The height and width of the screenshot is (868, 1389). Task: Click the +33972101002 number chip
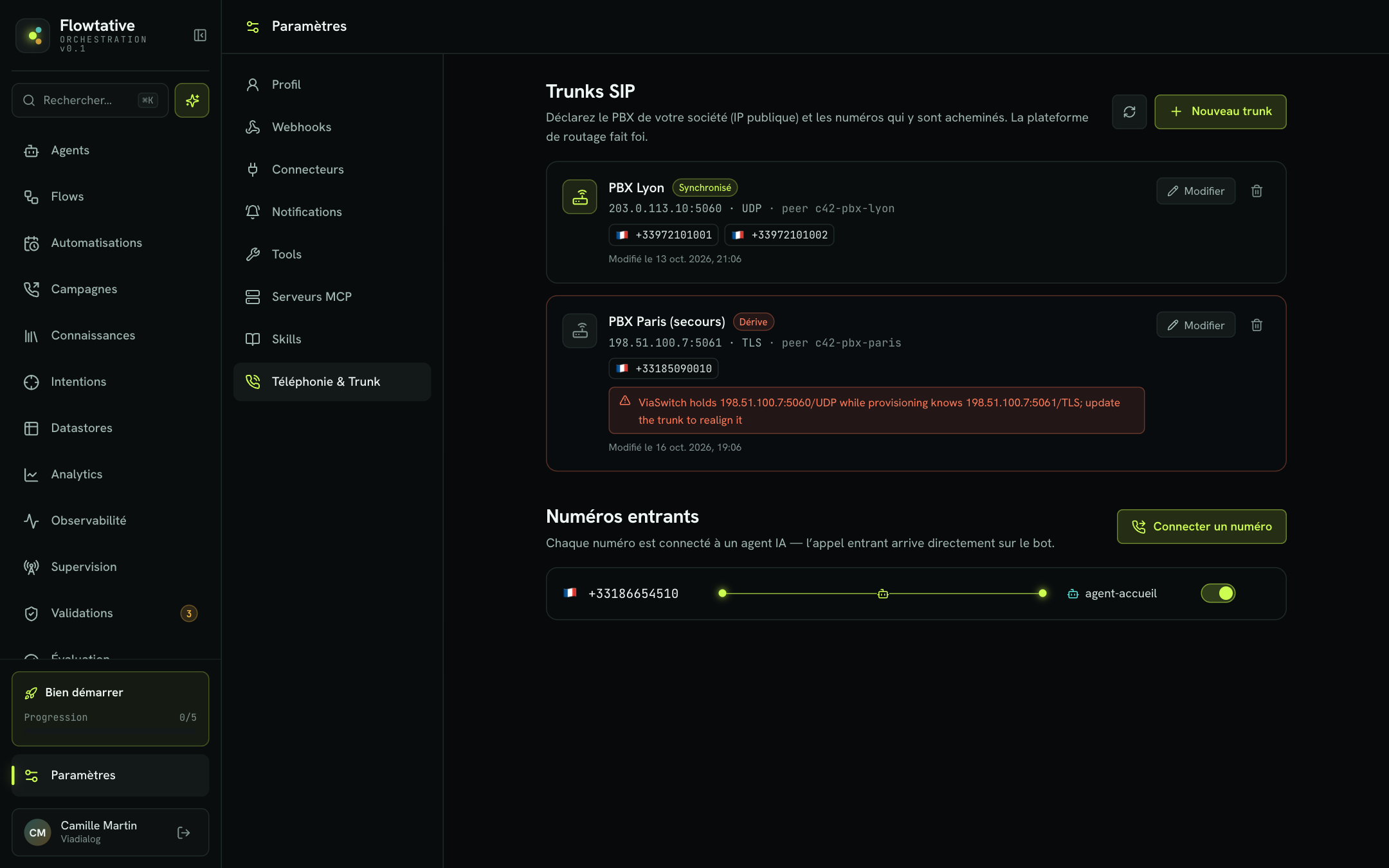tap(779, 235)
